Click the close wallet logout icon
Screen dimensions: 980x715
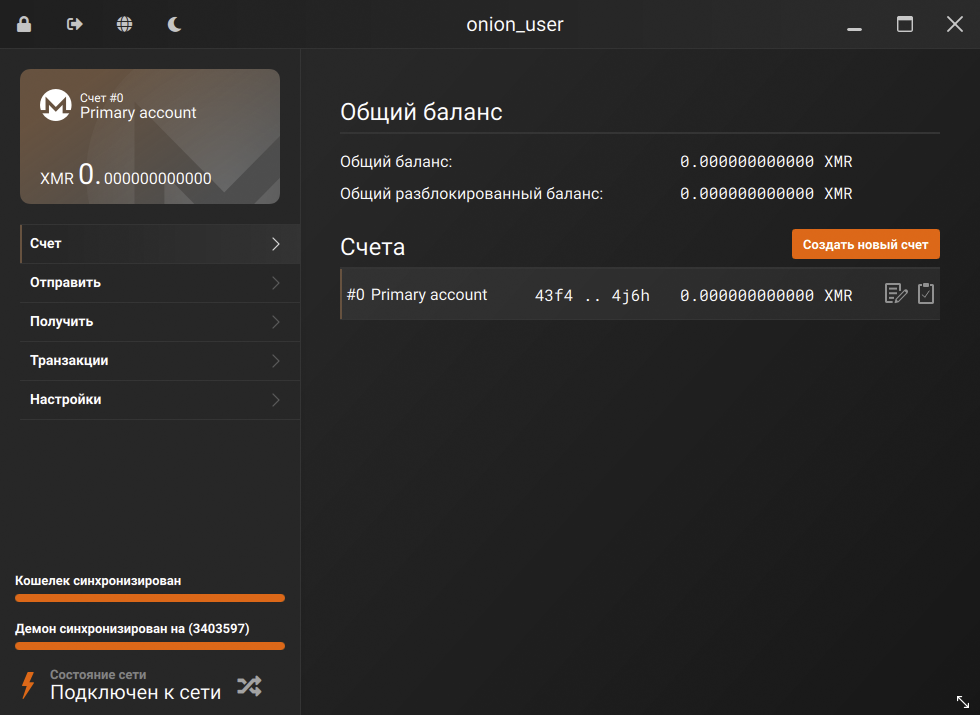click(74, 24)
